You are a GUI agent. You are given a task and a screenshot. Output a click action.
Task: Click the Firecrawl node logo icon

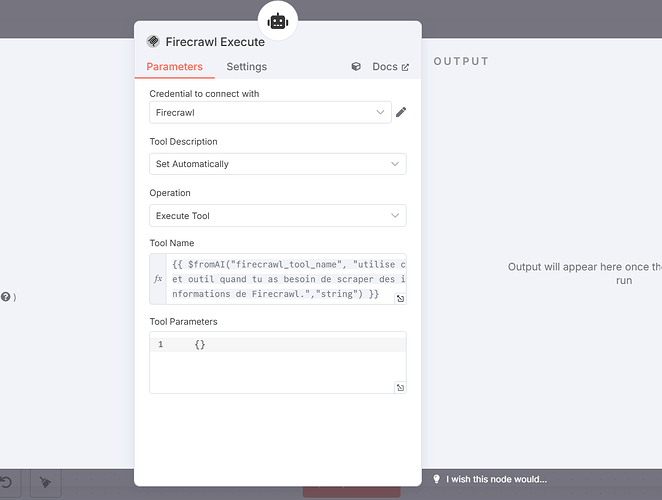(x=153, y=41)
